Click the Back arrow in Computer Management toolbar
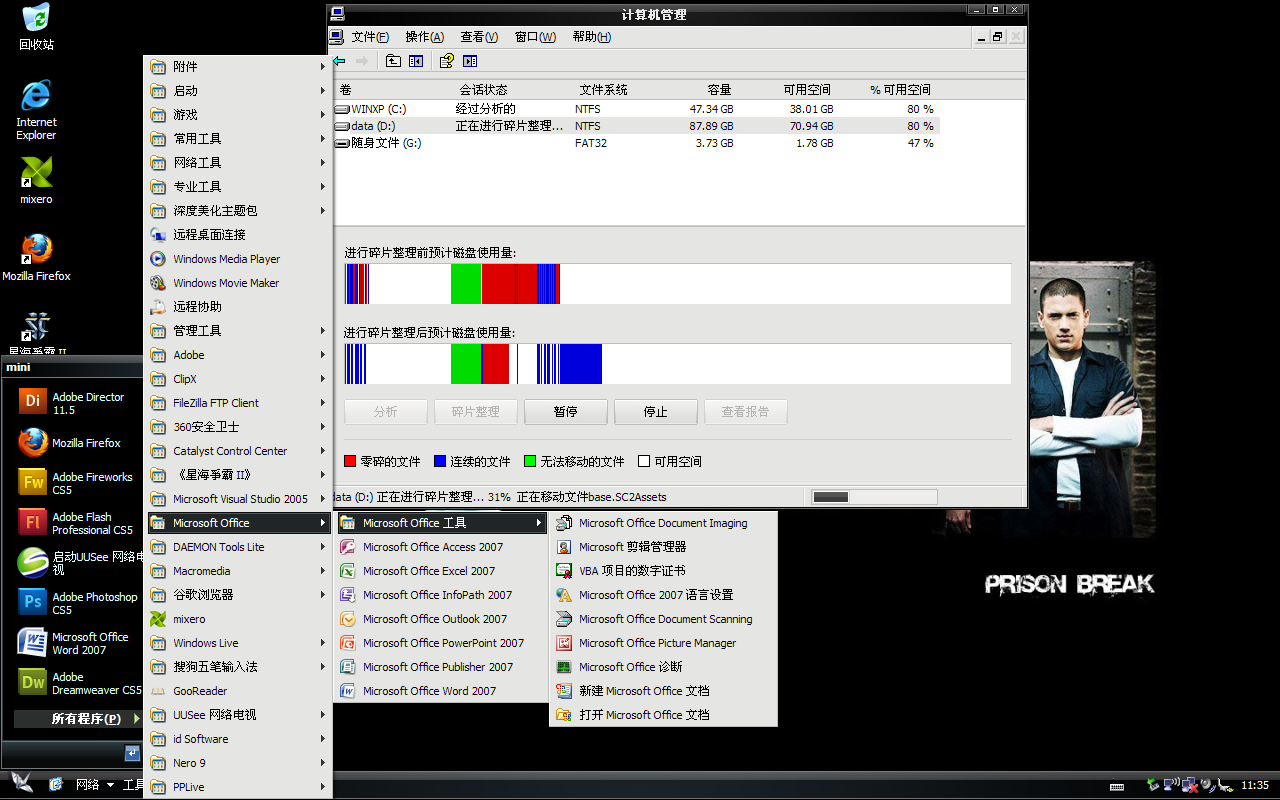This screenshot has height=800, width=1280. click(x=340, y=61)
